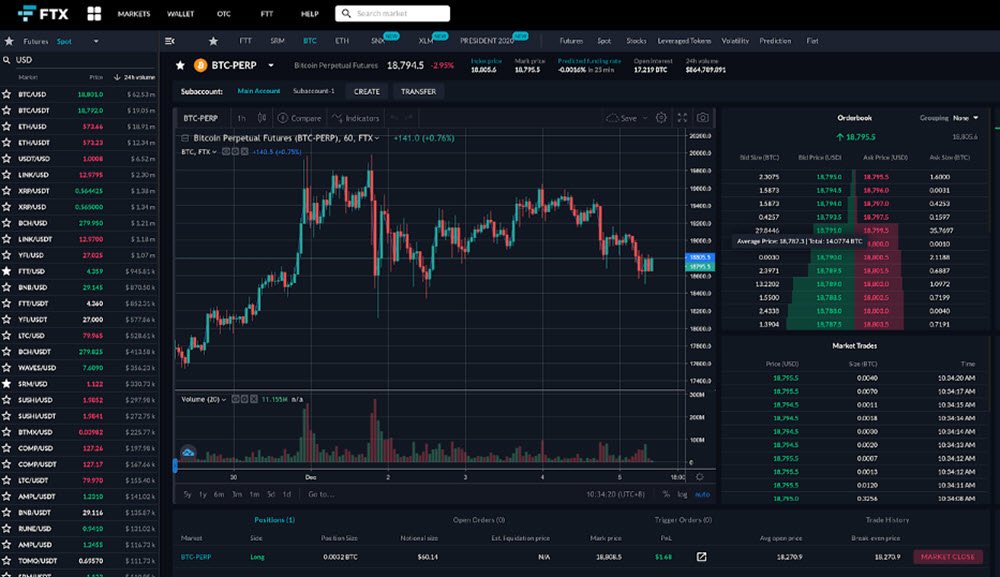Image resolution: width=1000 pixels, height=577 pixels.
Task: Open the Indicators tool
Action: coord(356,118)
